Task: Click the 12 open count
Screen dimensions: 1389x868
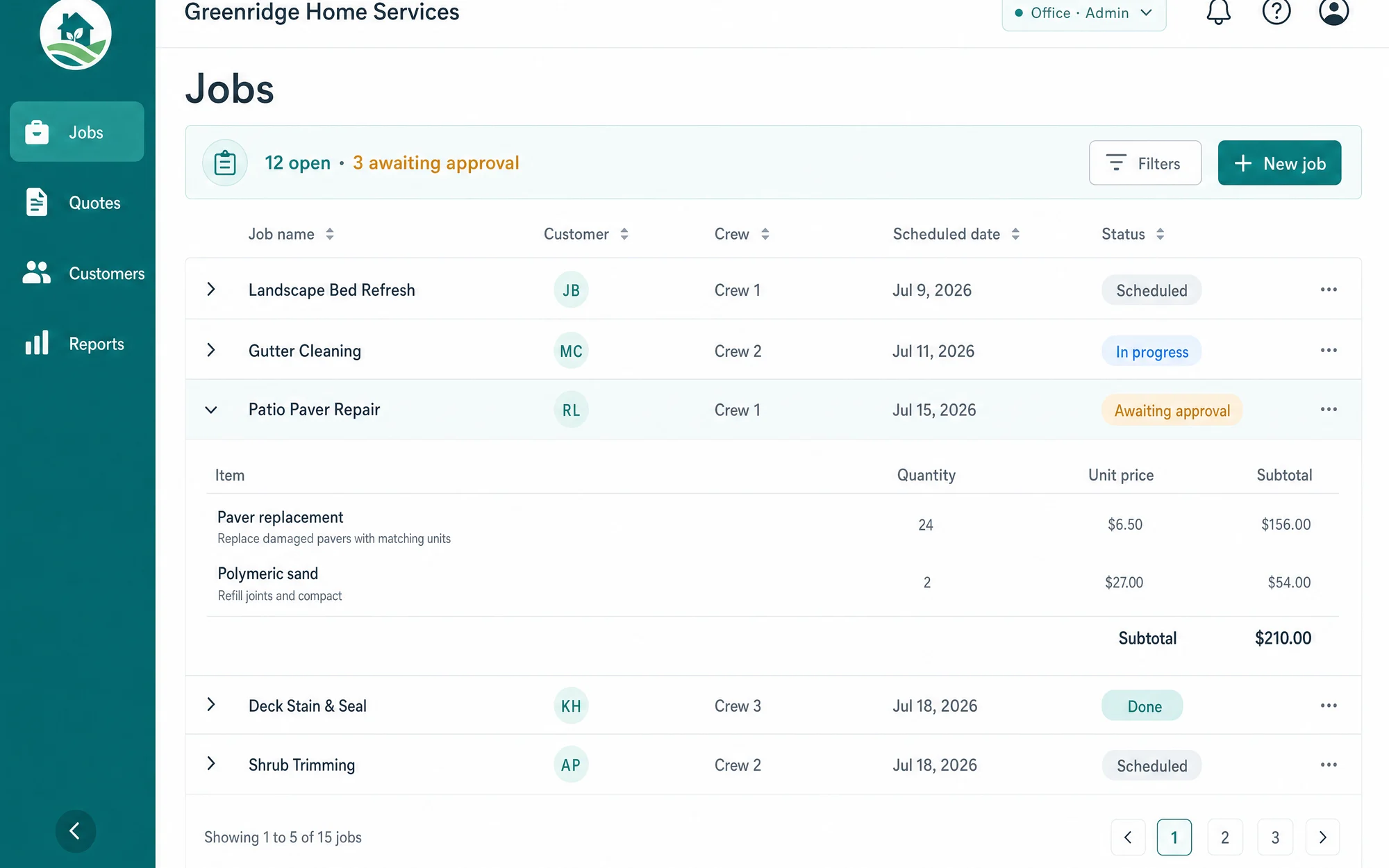Action: click(x=297, y=163)
